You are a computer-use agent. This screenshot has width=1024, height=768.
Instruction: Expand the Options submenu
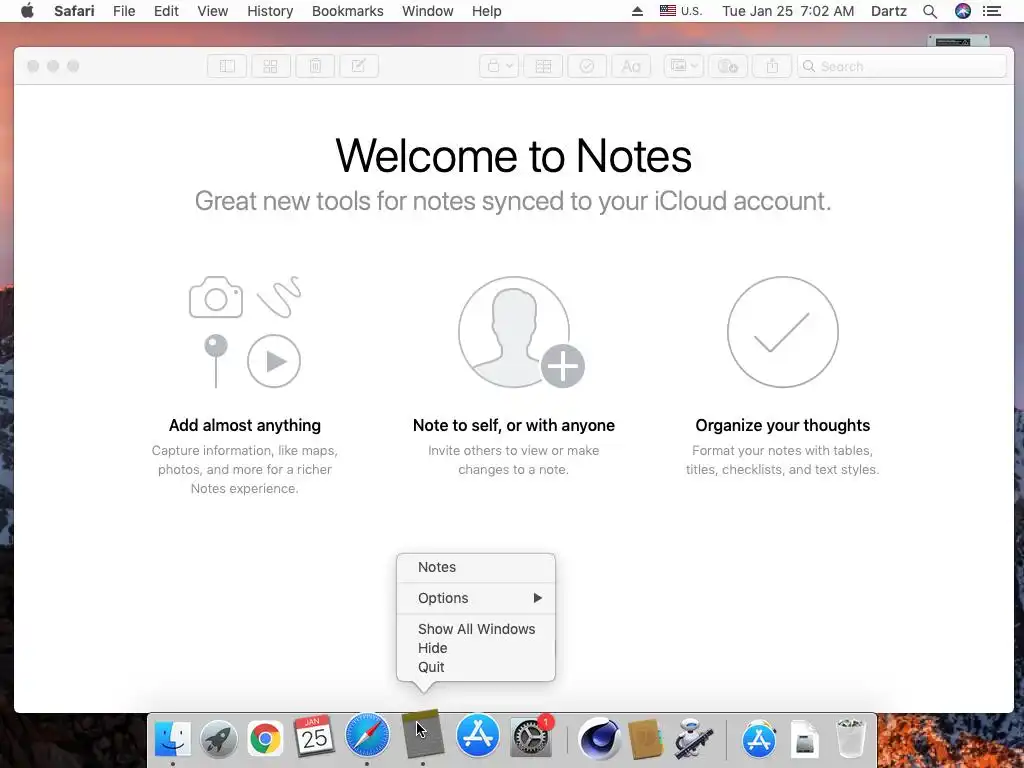[475, 598]
